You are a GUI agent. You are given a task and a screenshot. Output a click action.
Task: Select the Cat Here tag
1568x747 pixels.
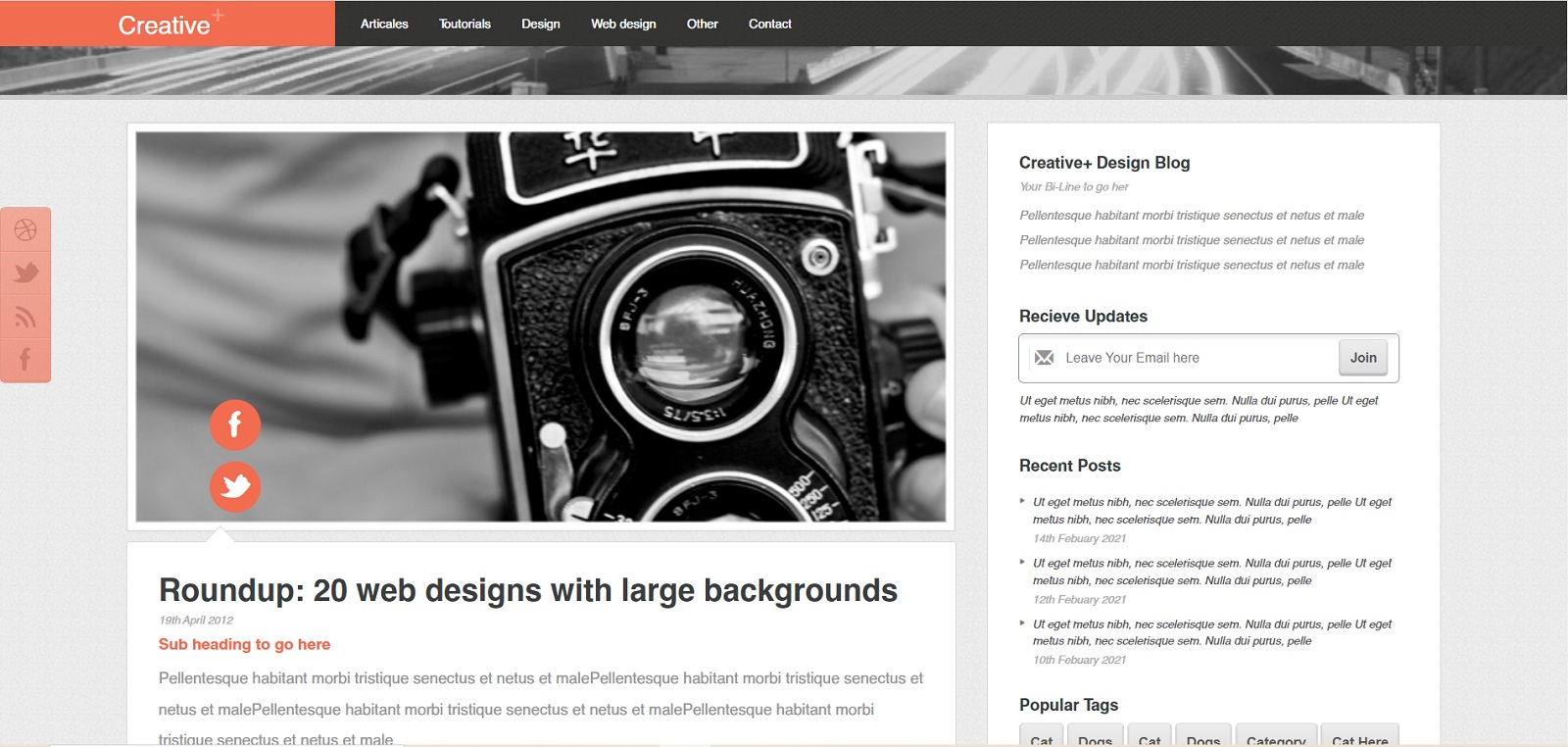coord(1360,736)
